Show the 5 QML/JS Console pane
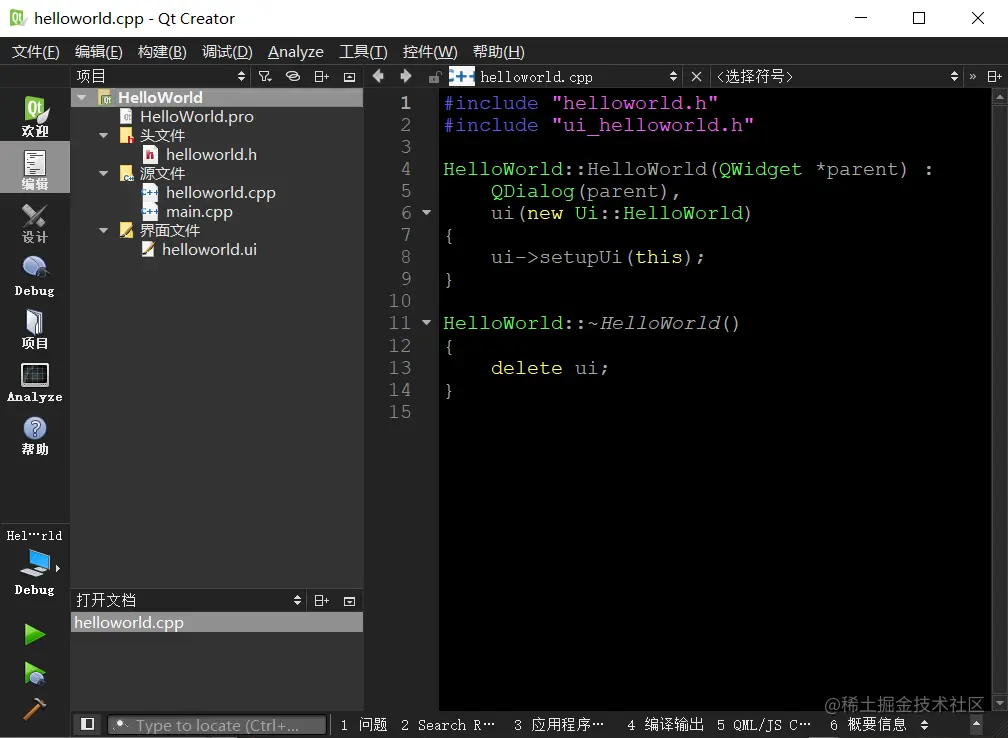The image size is (1008, 738). point(764,725)
